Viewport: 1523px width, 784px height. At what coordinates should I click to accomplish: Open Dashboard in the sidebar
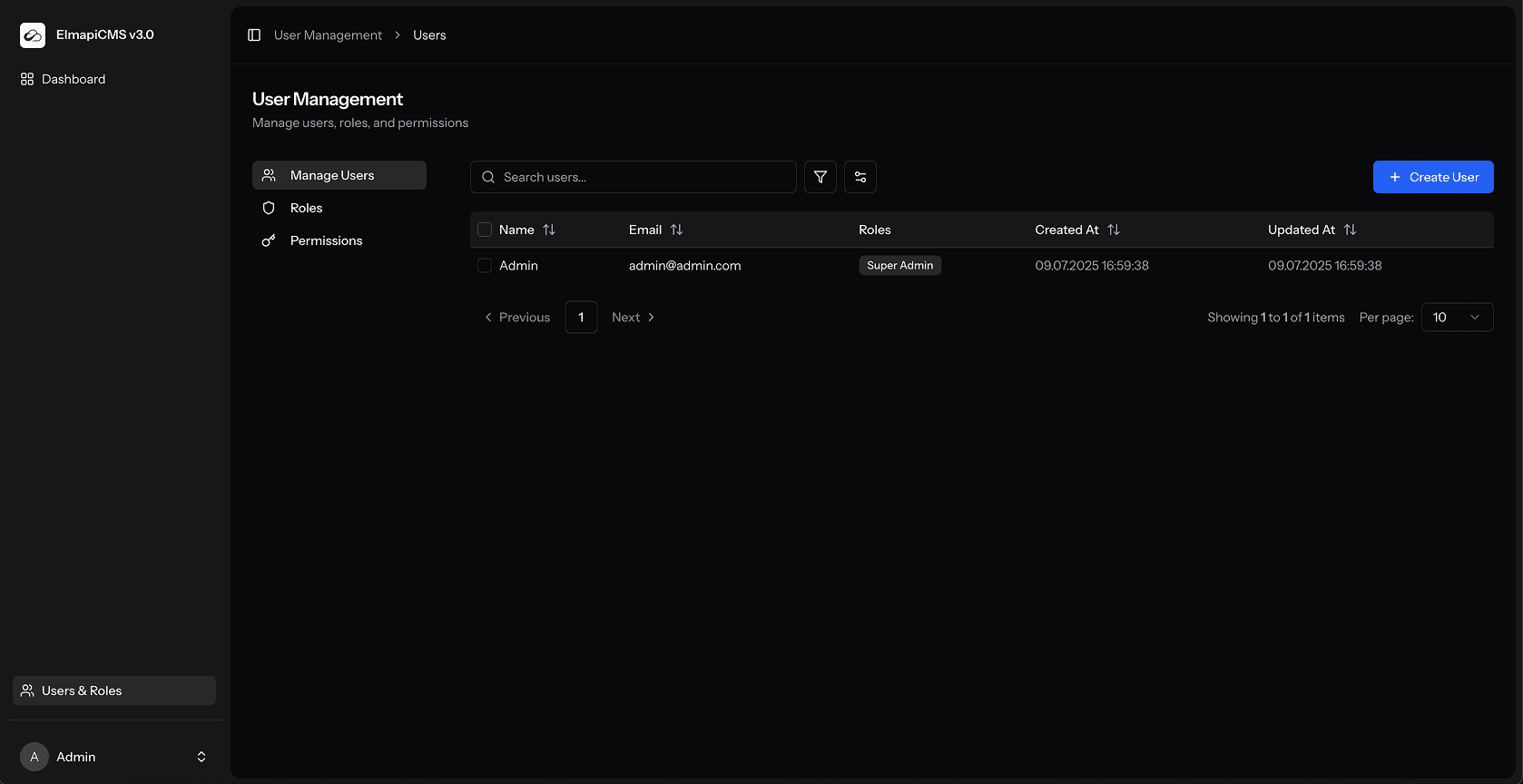pyautogui.click(x=114, y=79)
